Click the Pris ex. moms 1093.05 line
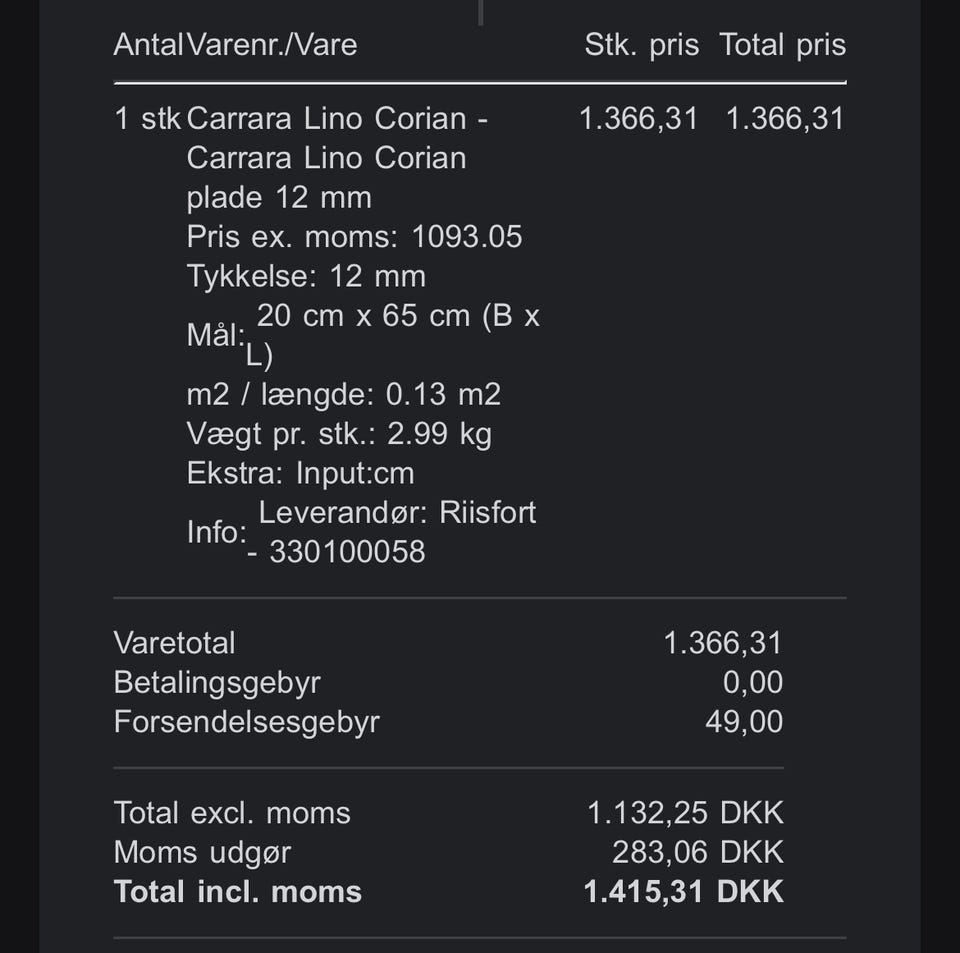This screenshot has height=953, width=960. click(x=354, y=237)
